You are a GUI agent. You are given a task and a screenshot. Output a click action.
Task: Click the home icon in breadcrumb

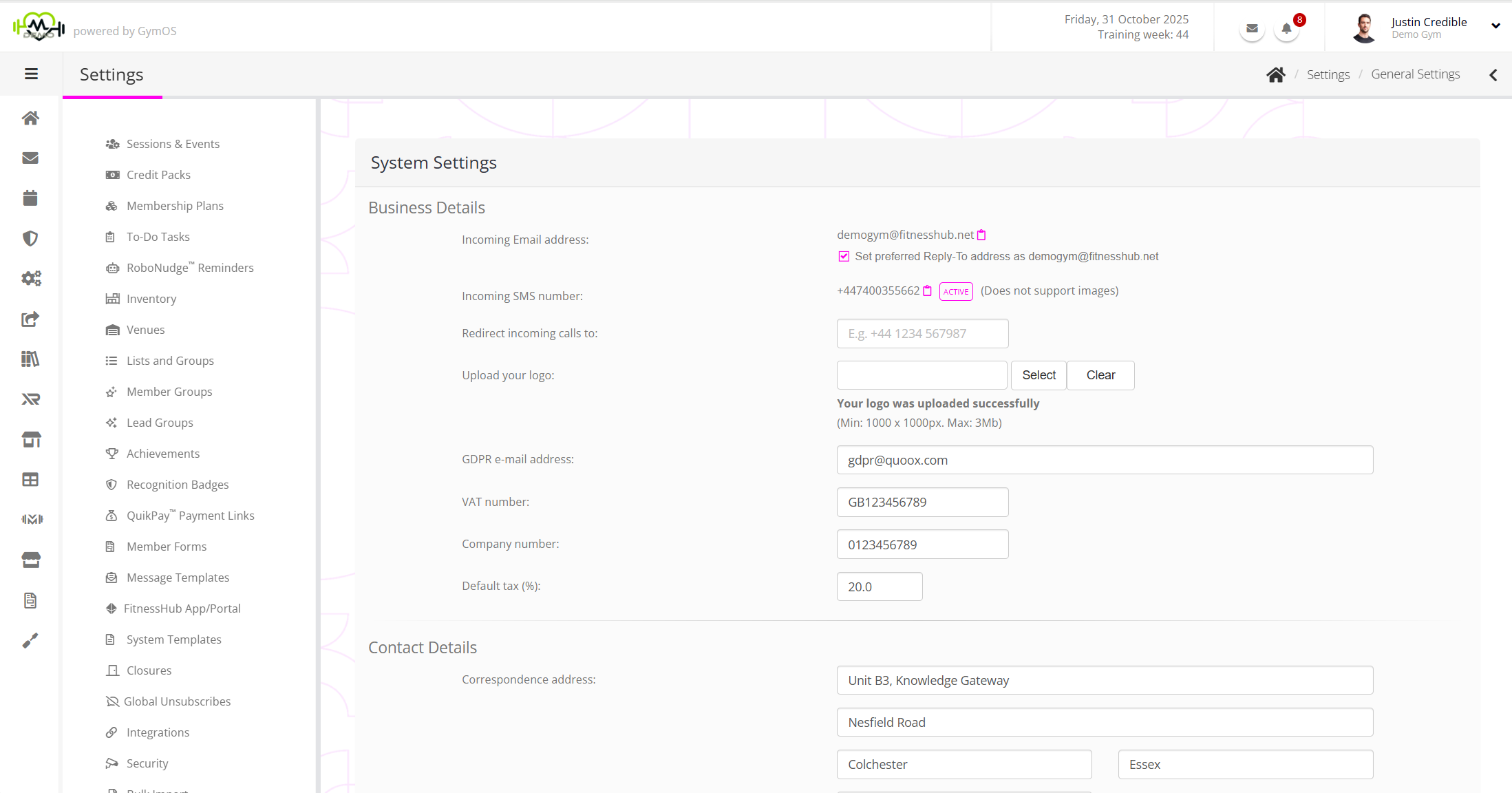(x=1275, y=74)
